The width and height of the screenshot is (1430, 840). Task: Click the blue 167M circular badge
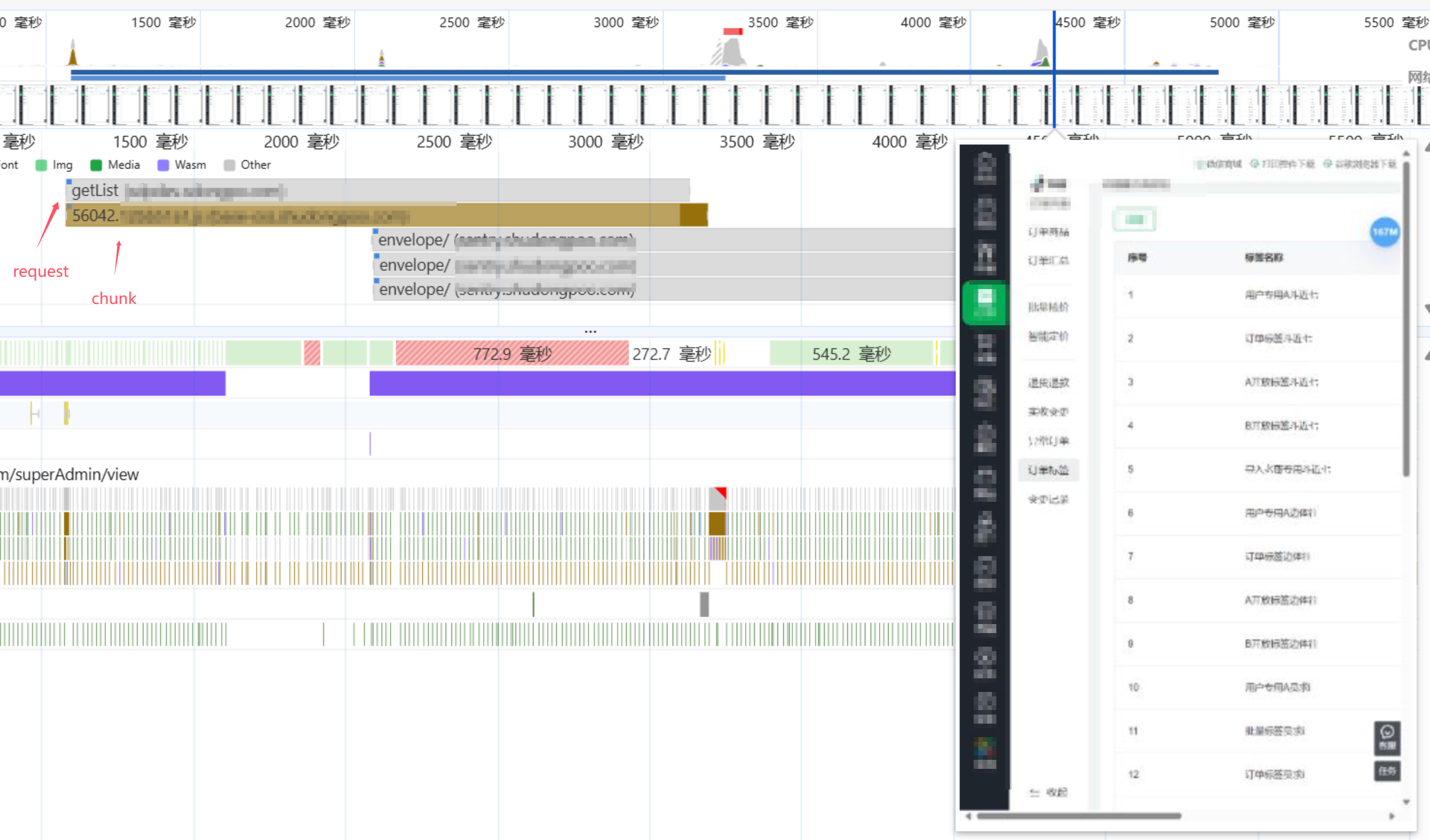click(1385, 232)
